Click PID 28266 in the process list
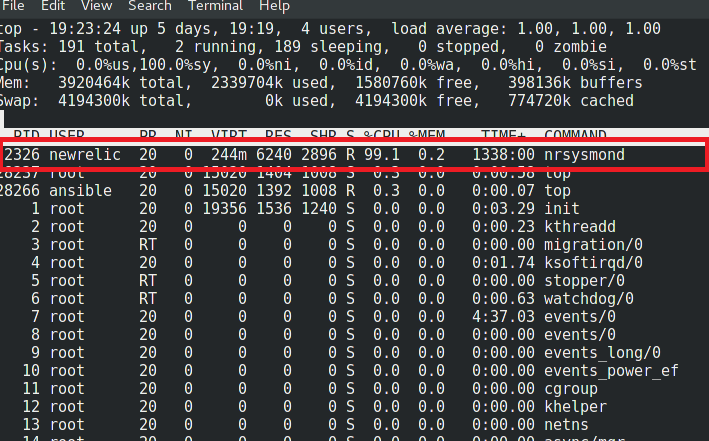Screen dimensions: 709x441 tap(20, 190)
